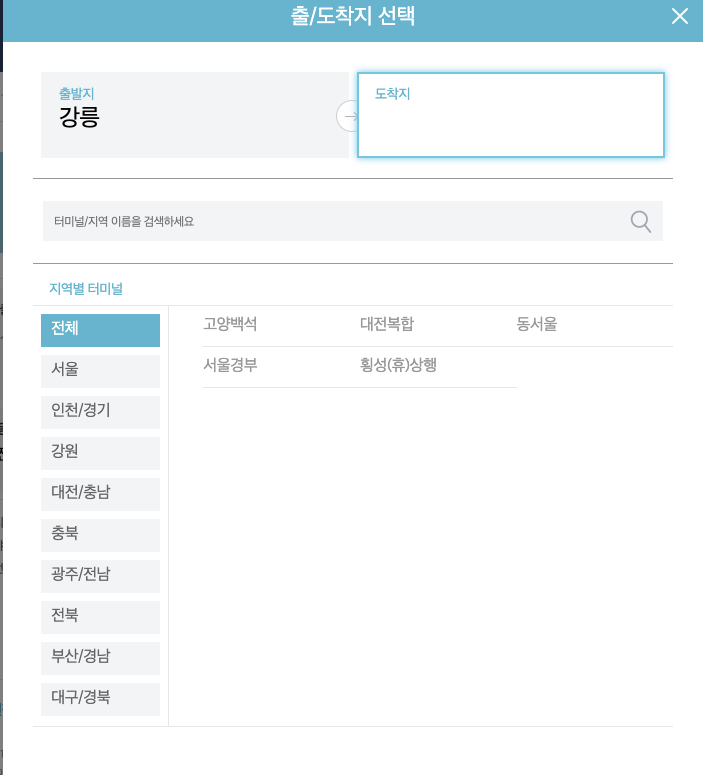Select the 전북 region tab
703x775 pixels.
click(x=100, y=617)
